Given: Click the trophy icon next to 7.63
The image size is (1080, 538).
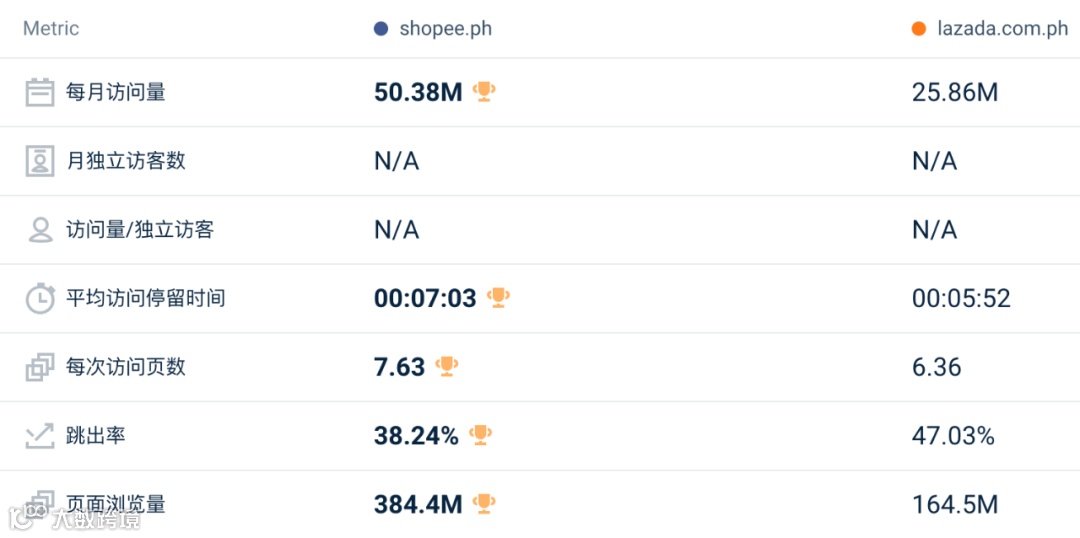Looking at the screenshot, I should [x=447, y=367].
